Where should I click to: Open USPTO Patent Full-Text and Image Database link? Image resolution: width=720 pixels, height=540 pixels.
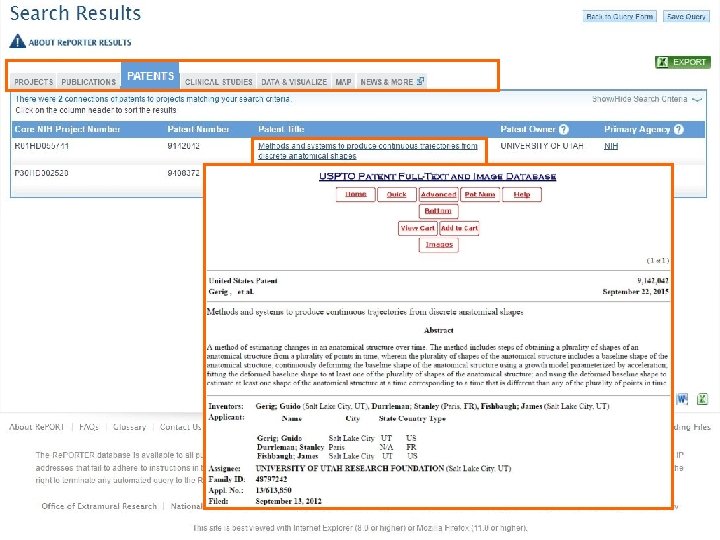[x=438, y=176]
